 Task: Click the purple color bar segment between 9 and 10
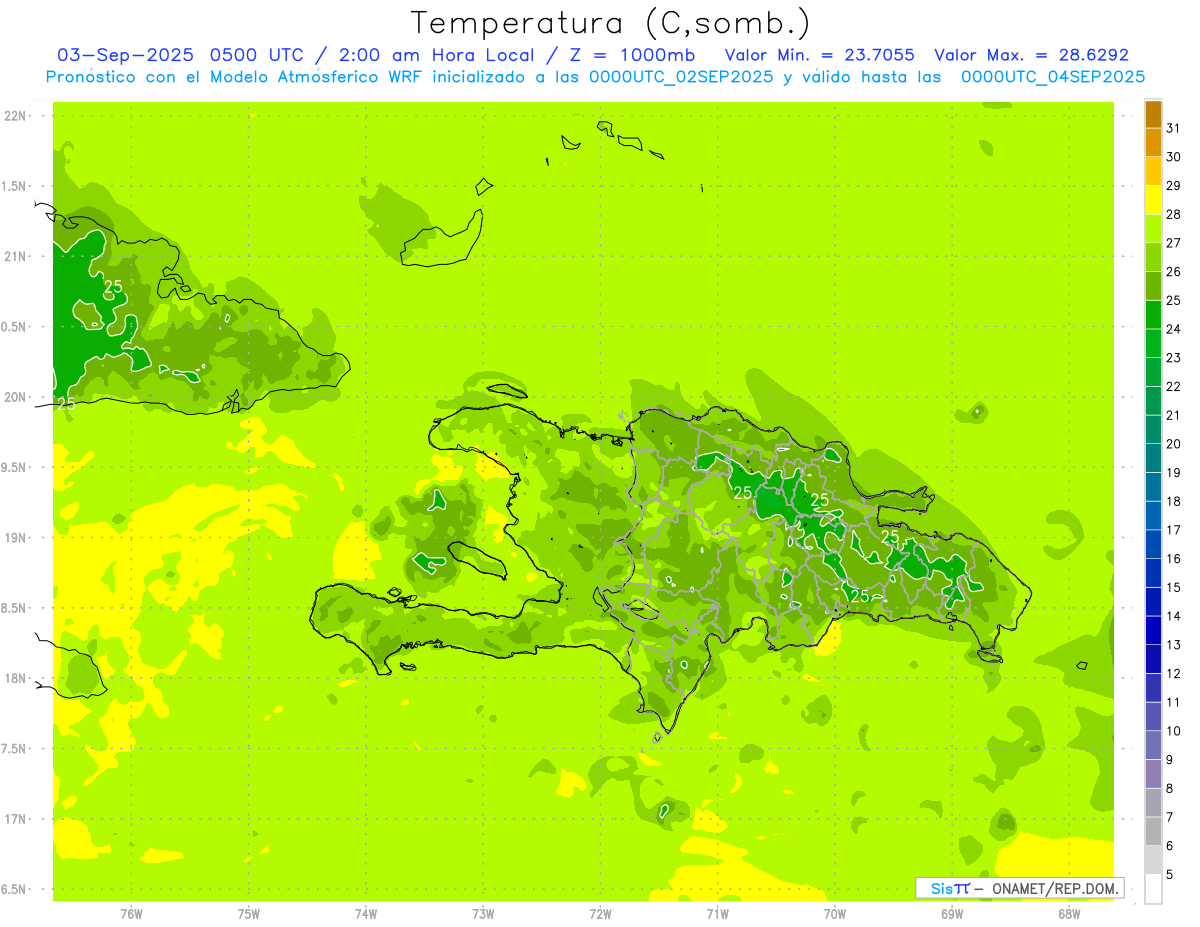tap(1153, 745)
